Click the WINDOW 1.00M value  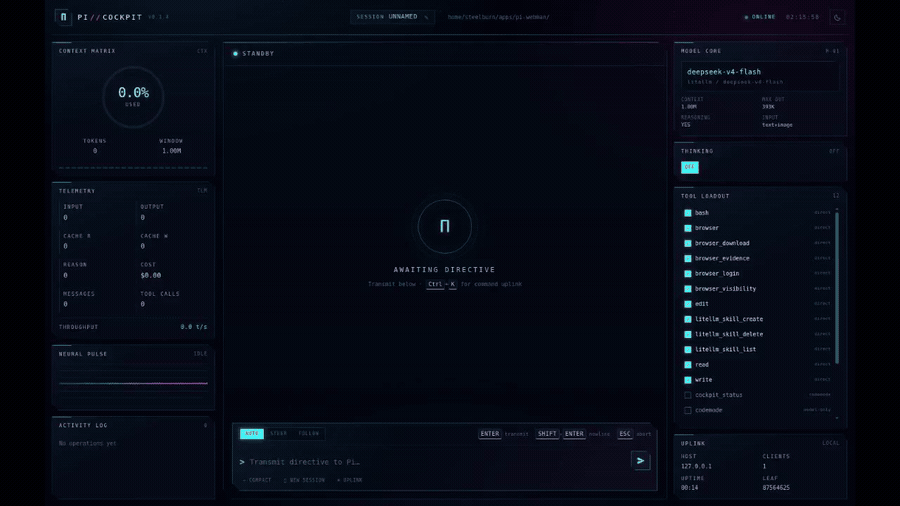point(171,151)
